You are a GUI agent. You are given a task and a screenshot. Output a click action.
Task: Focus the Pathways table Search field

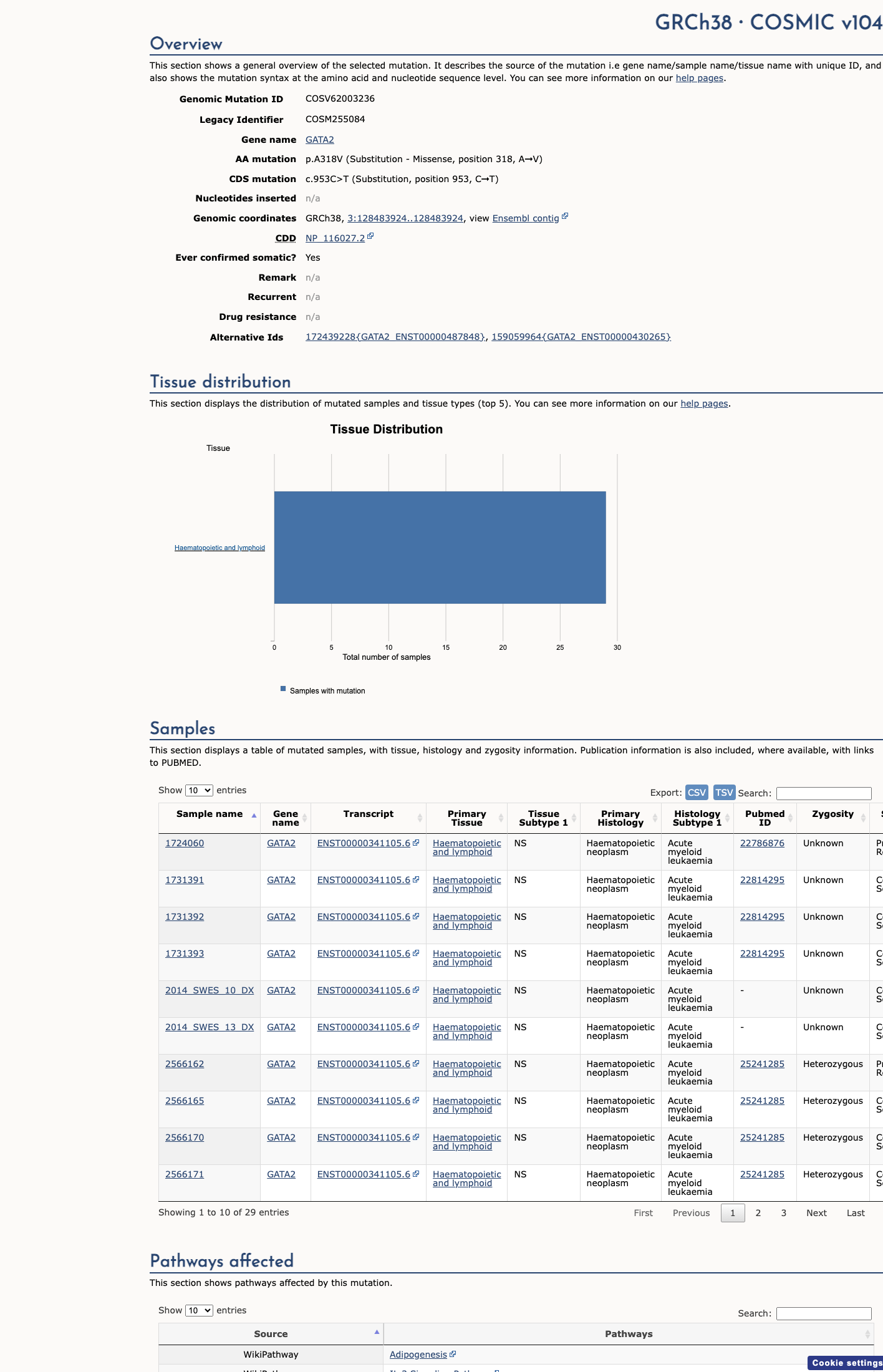click(x=824, y=1313)
